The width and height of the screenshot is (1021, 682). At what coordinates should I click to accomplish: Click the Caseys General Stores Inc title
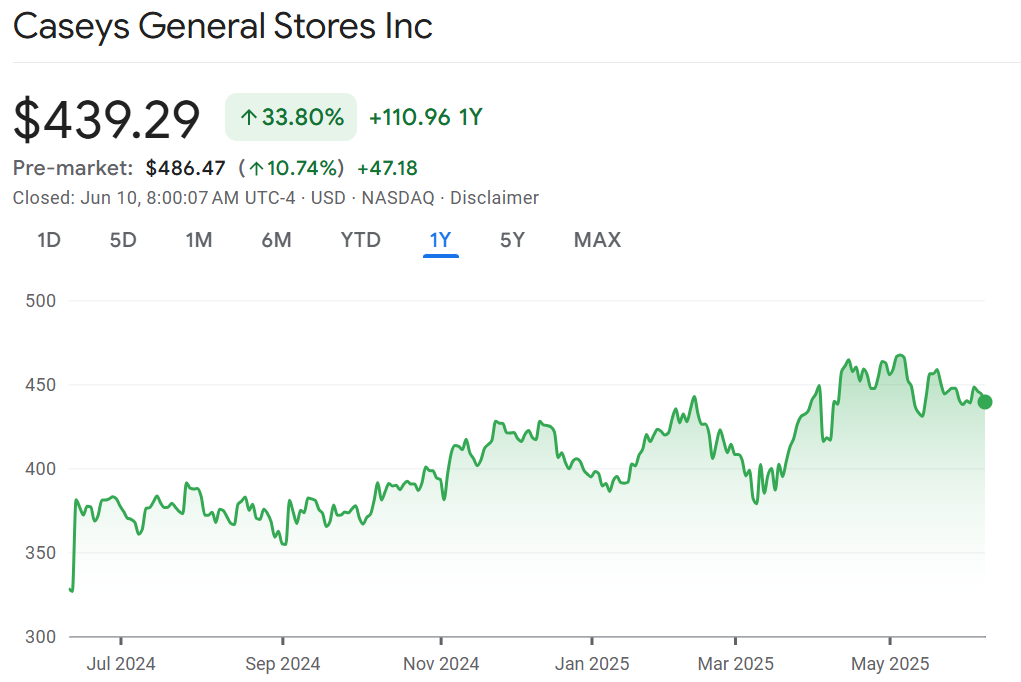222,27
